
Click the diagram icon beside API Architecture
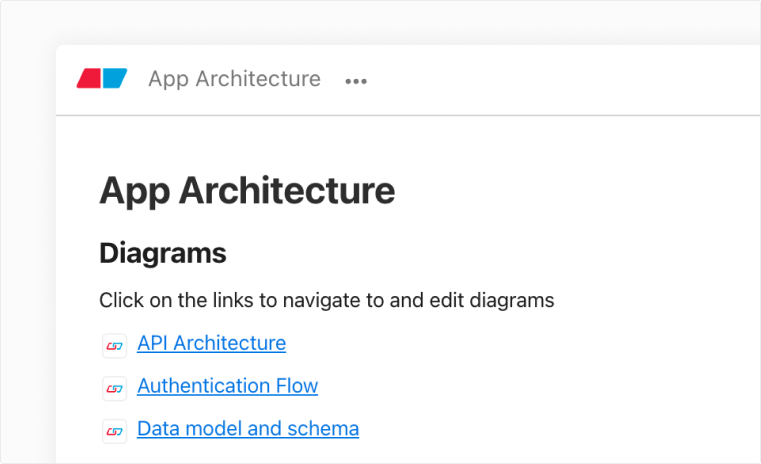click(114, 345)
